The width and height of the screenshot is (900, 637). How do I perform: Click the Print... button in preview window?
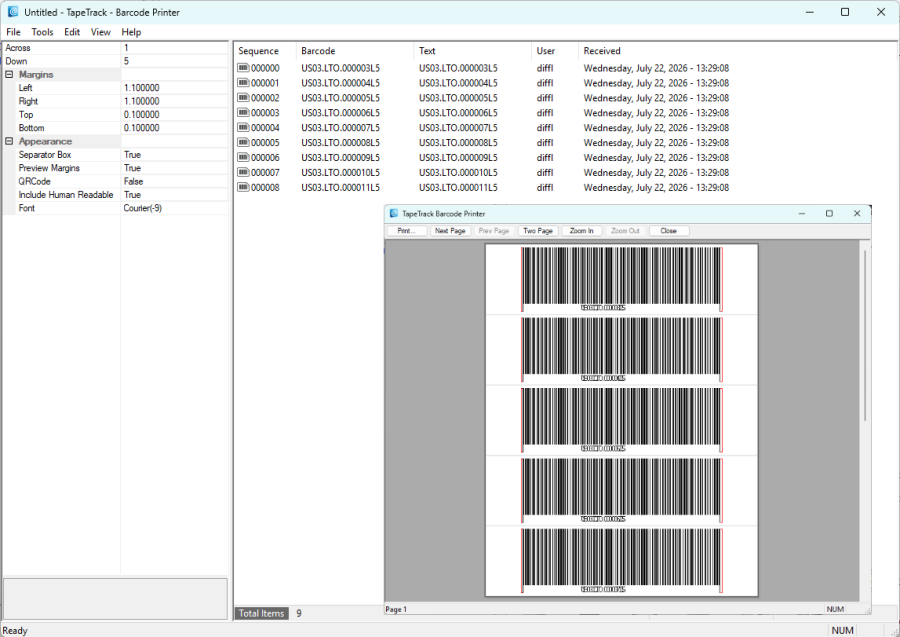click(x=407, y=231)
